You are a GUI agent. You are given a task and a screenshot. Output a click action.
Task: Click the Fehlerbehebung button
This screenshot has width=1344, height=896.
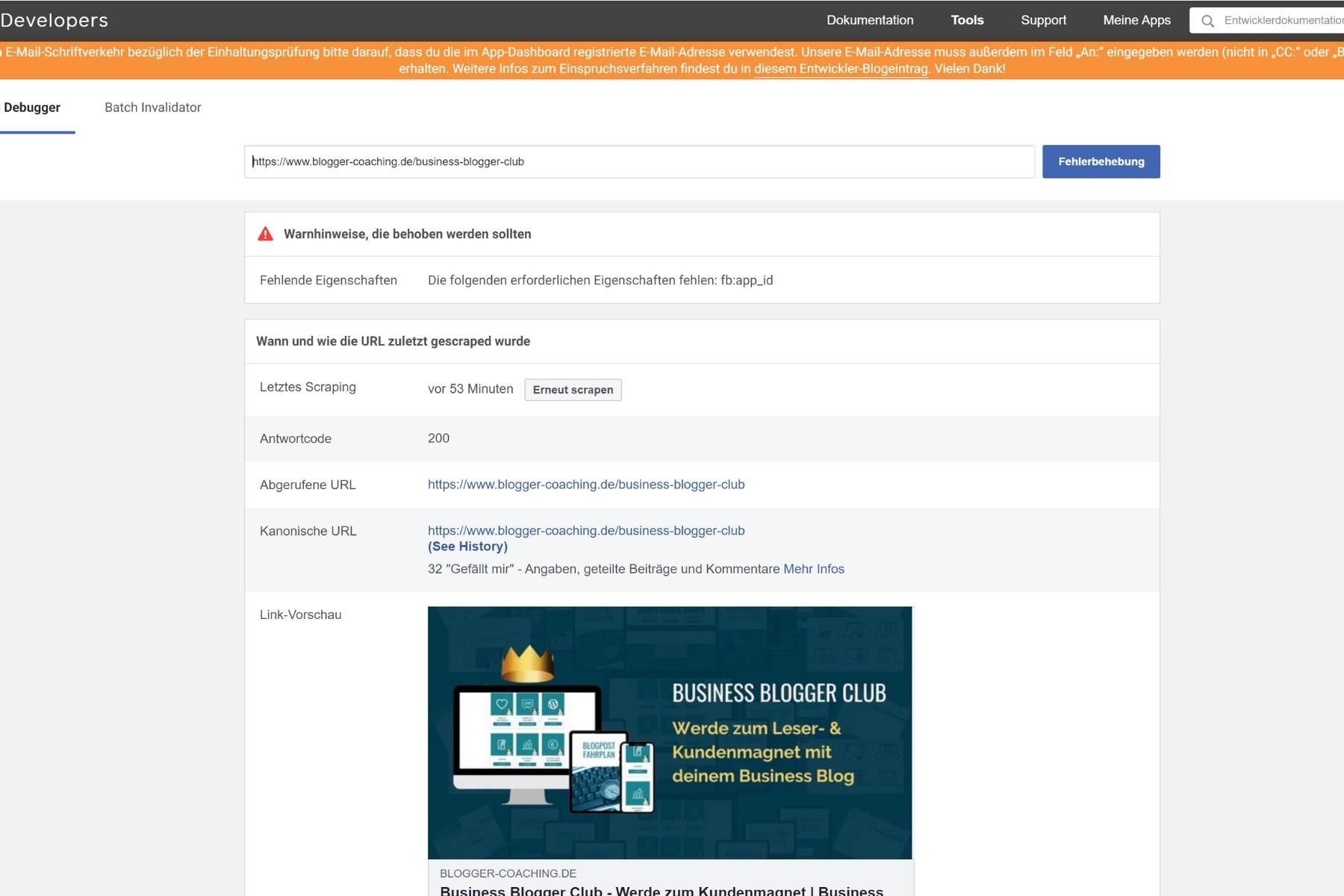[x=1101, y=161]
